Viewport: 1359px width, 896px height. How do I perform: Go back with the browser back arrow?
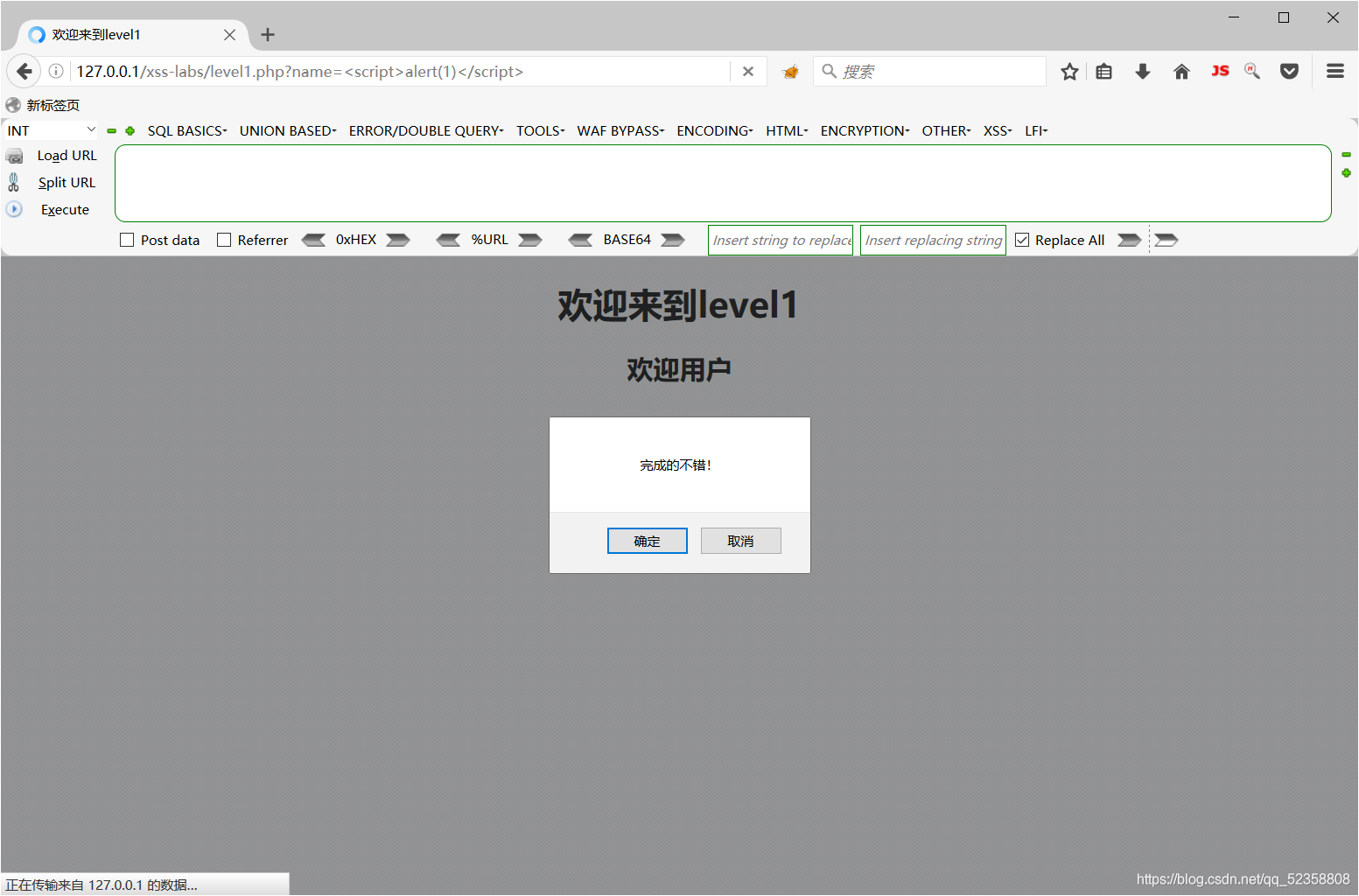tap(24, 72)
